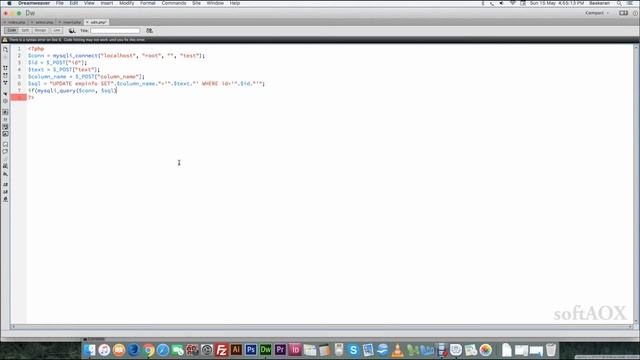640x360 pixels.
Task: Open Finder from the dock
Action: click(89, 350)
